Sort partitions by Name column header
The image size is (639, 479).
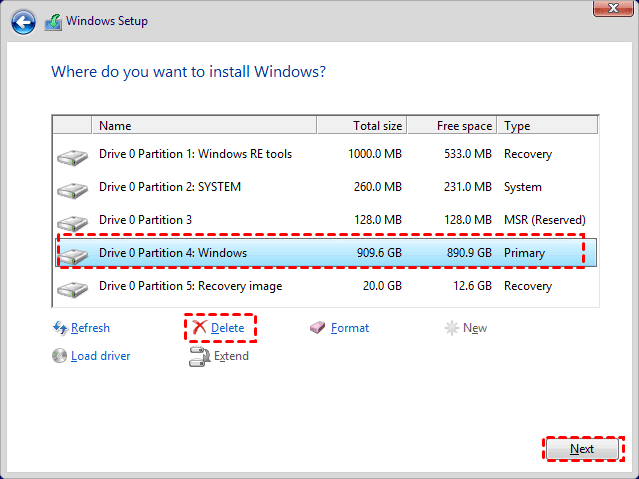205,126
